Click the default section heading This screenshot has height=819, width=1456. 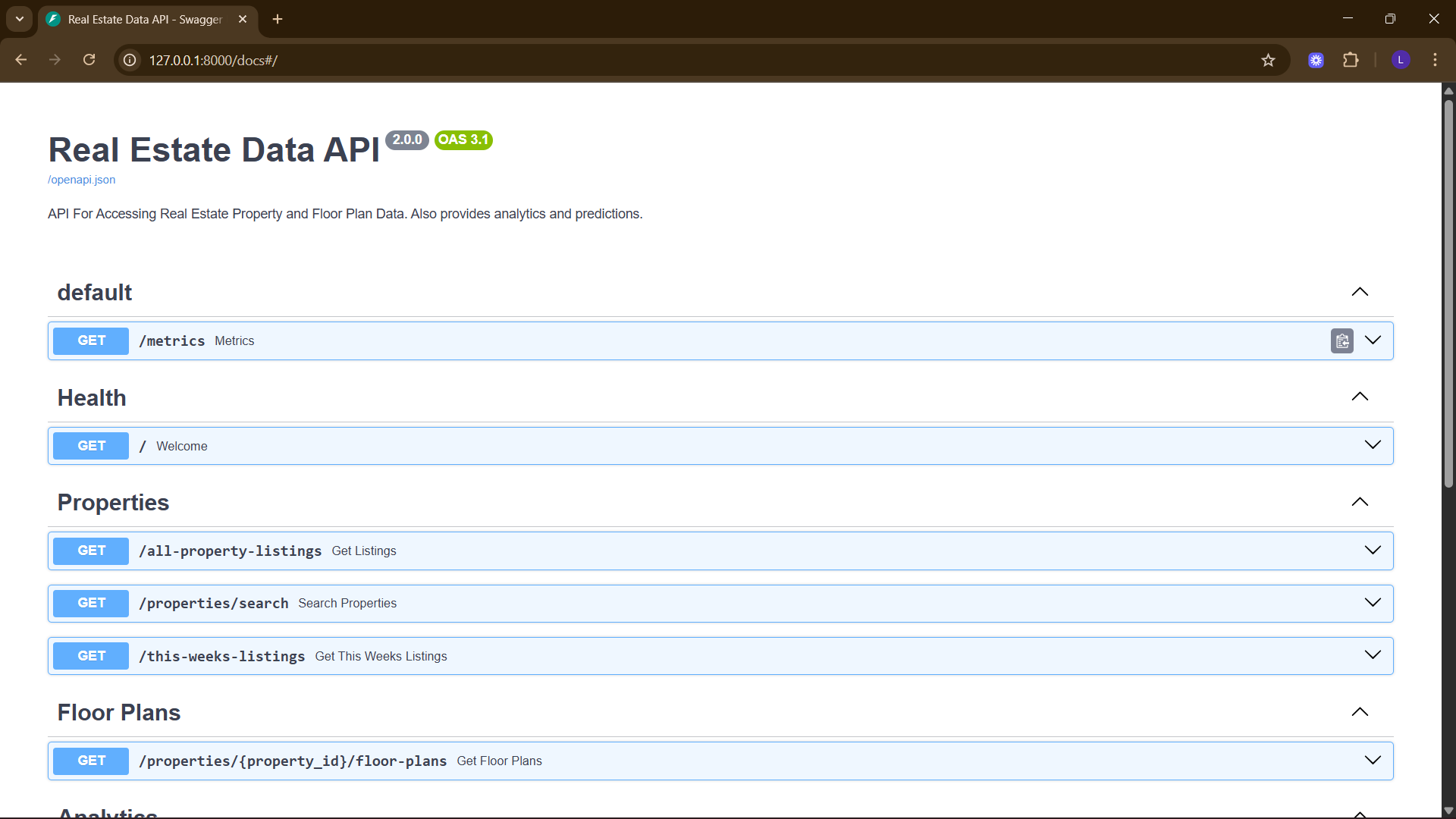[95, 293]
